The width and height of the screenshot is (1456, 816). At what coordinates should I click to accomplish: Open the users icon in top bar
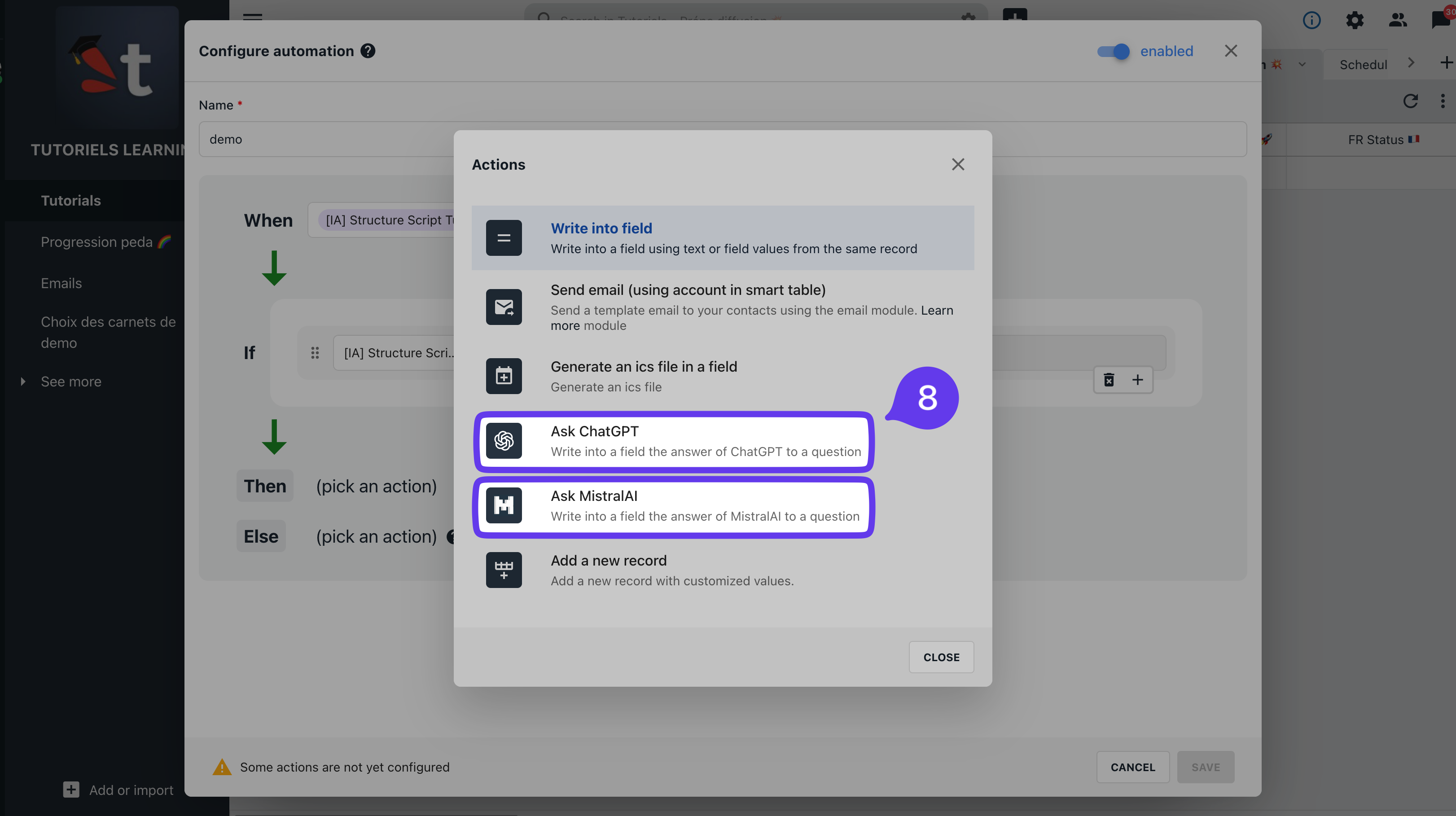click(x=1397, y=20)
